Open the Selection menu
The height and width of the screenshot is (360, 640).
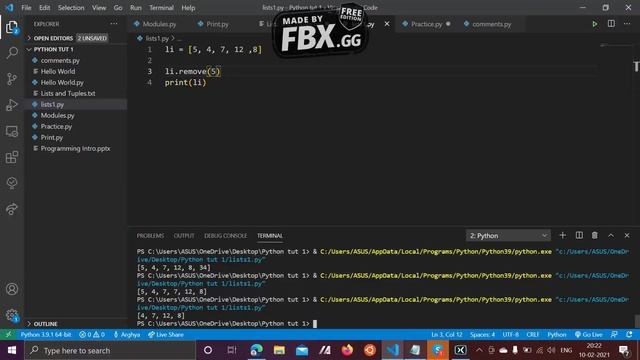pos(71,8)
